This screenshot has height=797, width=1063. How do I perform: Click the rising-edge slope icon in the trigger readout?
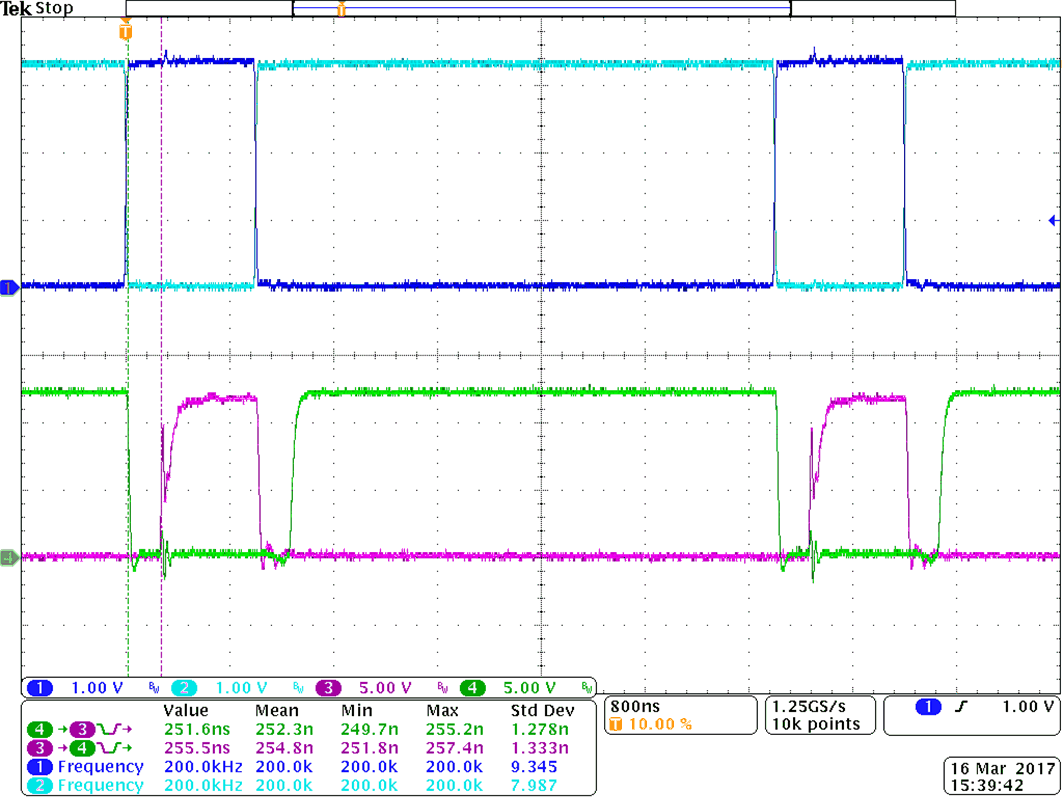[x=964, y=708]
